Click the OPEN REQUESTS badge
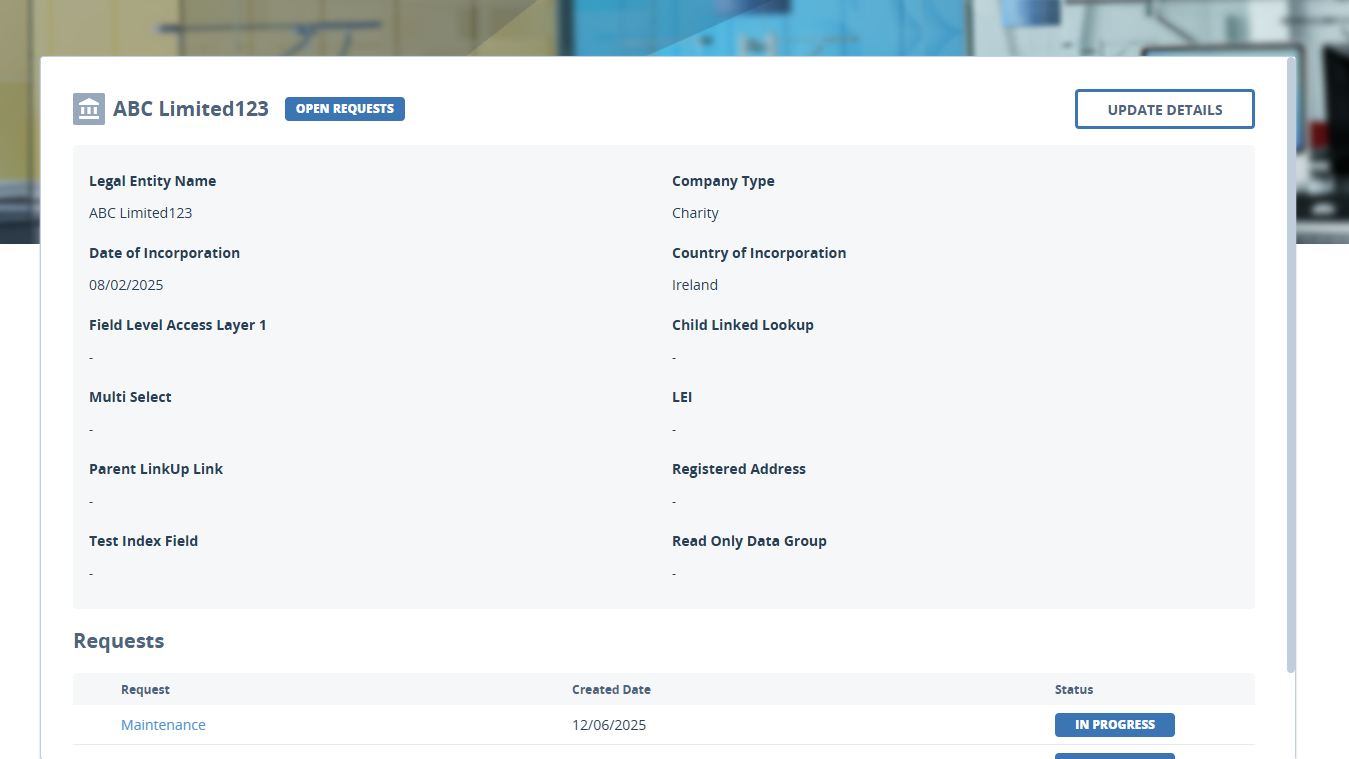This screenshot has height=759, width=1349. point(344,108)
